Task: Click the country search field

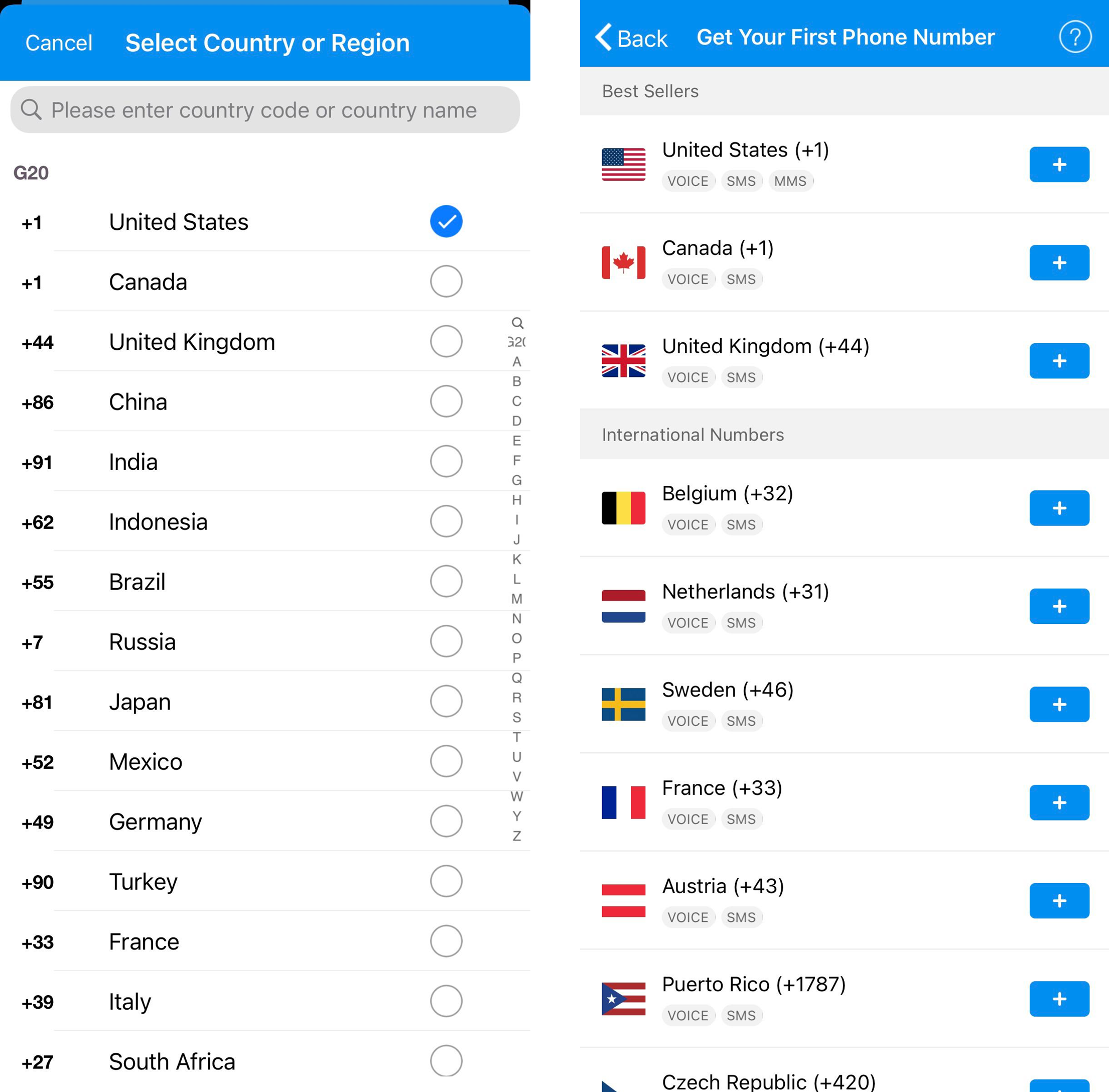Action: click(265, 110)
